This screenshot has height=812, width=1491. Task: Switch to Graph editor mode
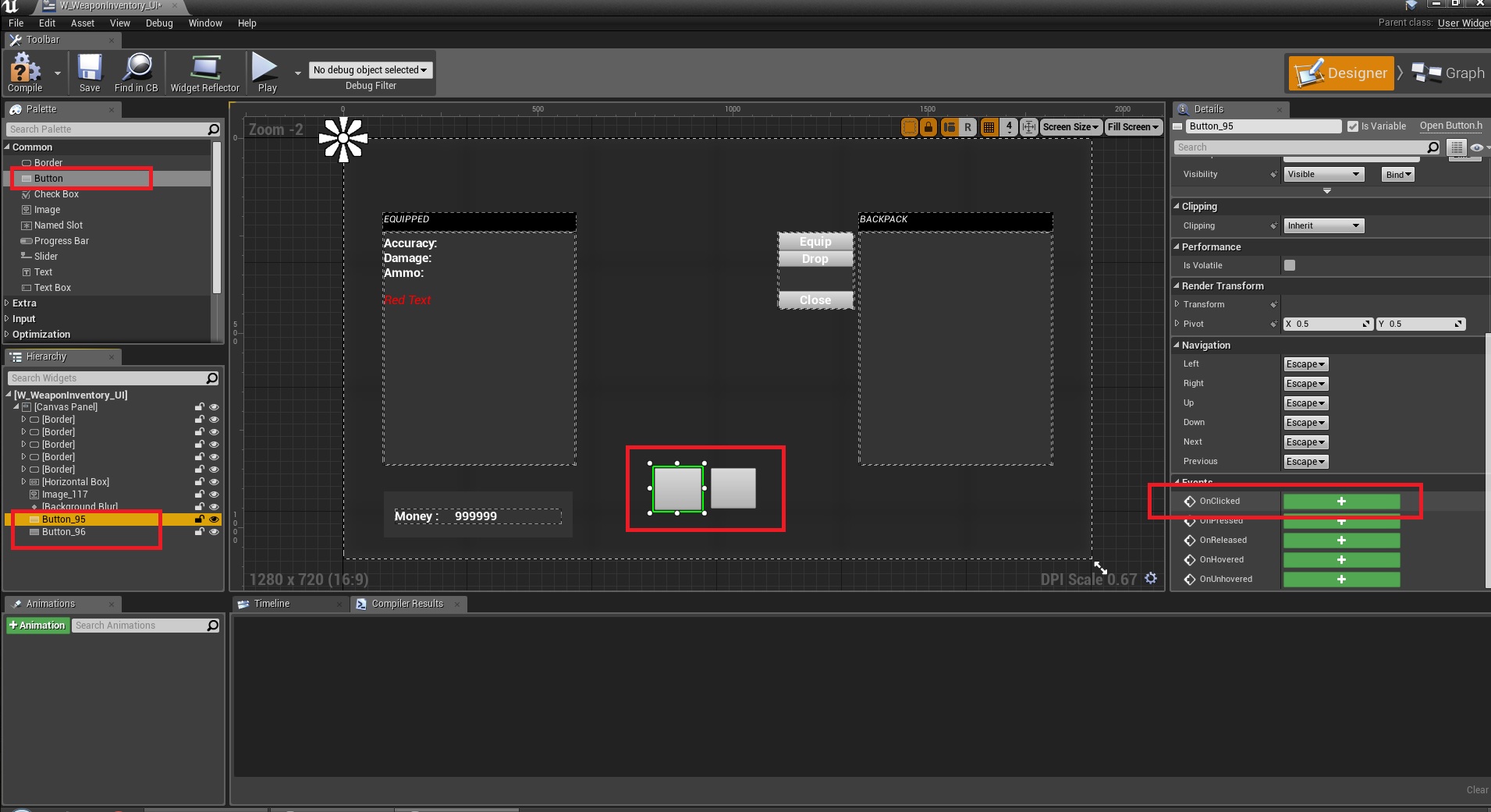pos(1449,73)
